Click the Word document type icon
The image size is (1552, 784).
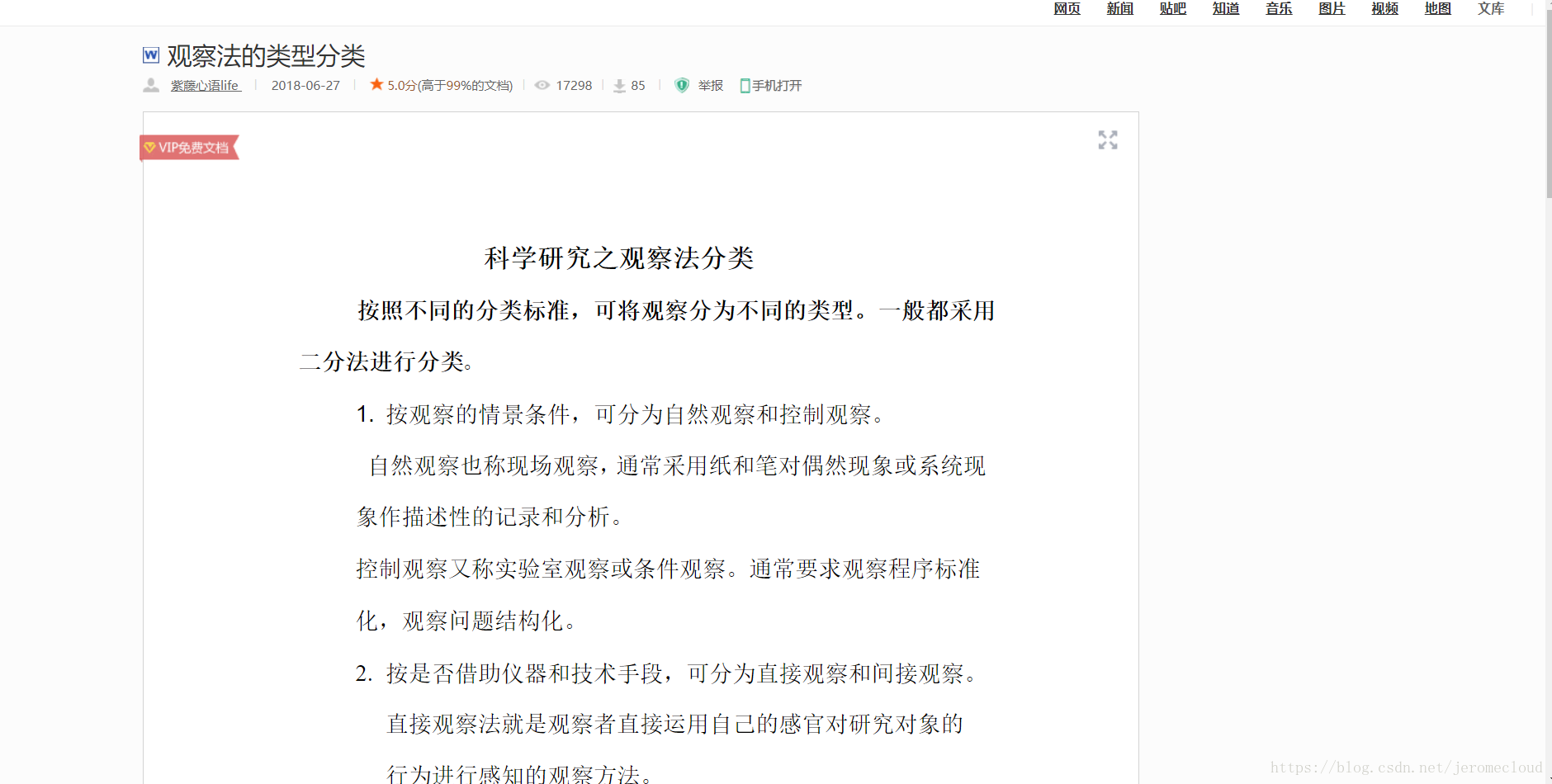tap(151, 55)
